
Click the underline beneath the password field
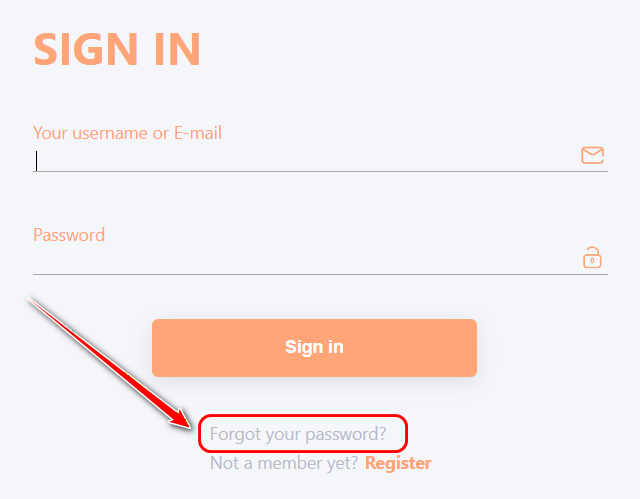coord(320,274)
